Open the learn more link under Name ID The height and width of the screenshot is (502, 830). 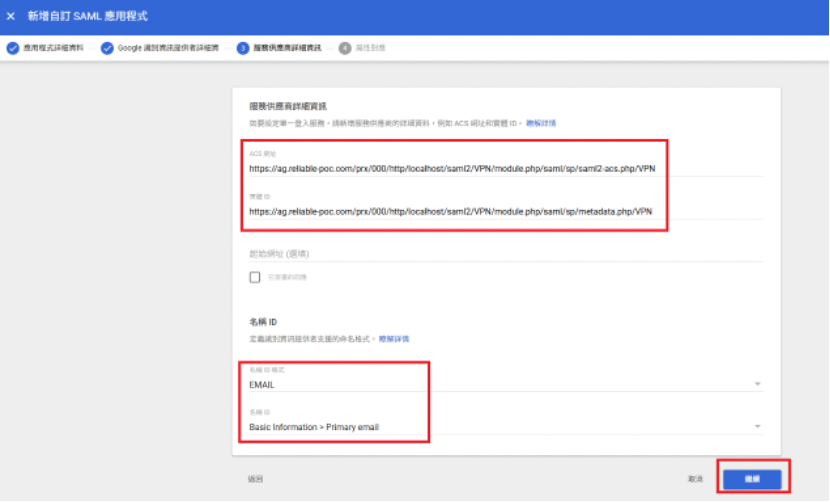pyautogui.click(x=394, y=339)
